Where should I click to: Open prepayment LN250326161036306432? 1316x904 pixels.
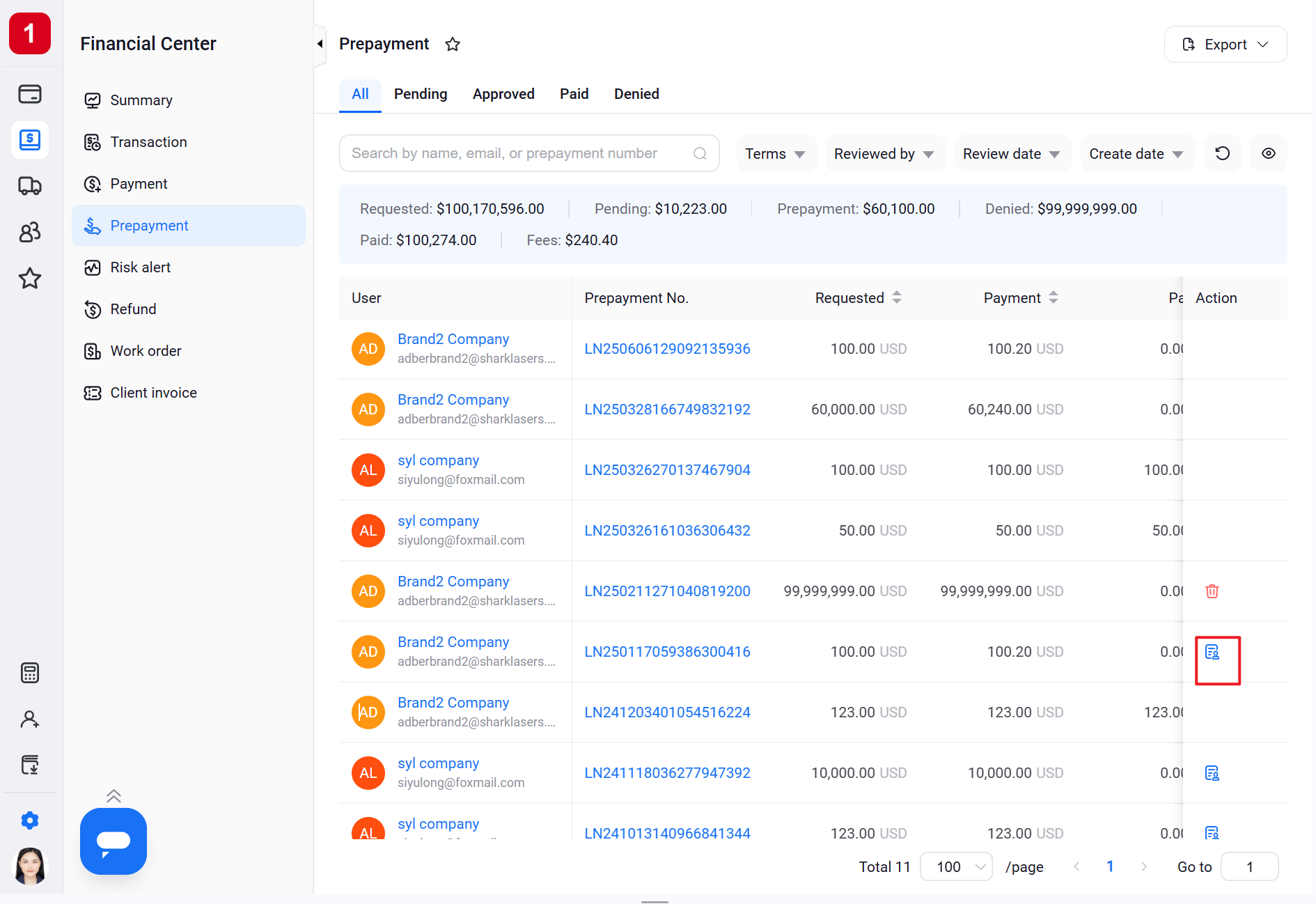[x=667, y=531]
